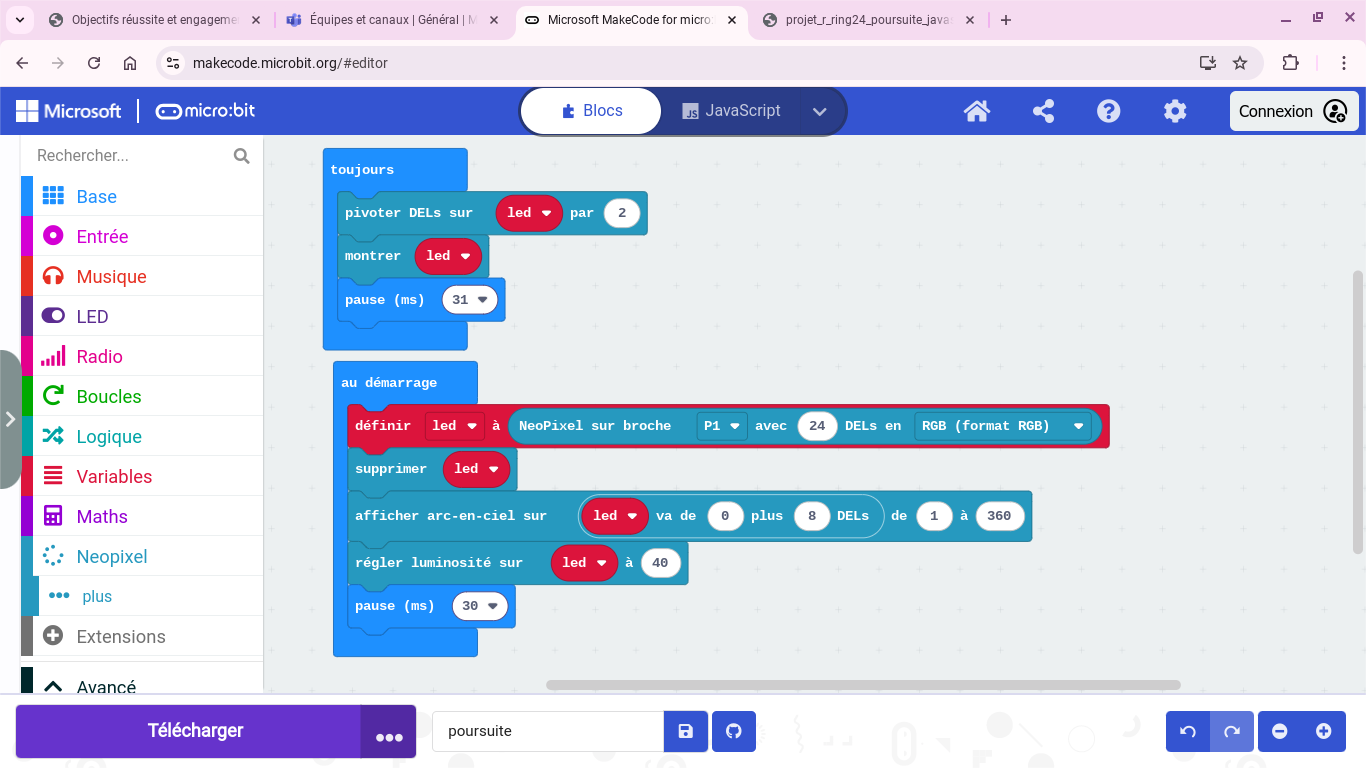Focus the Rechercher search field
Screen dimensions: 1366x768
(130, 155)
